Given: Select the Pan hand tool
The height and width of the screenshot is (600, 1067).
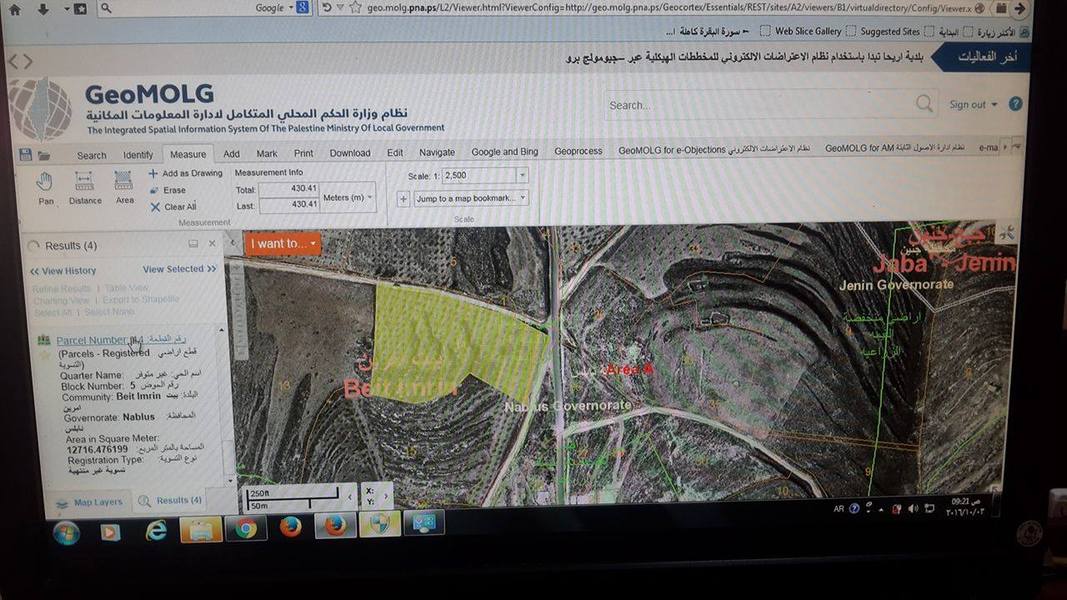Looking at the screenshot, I should click(x=45, y=183).
